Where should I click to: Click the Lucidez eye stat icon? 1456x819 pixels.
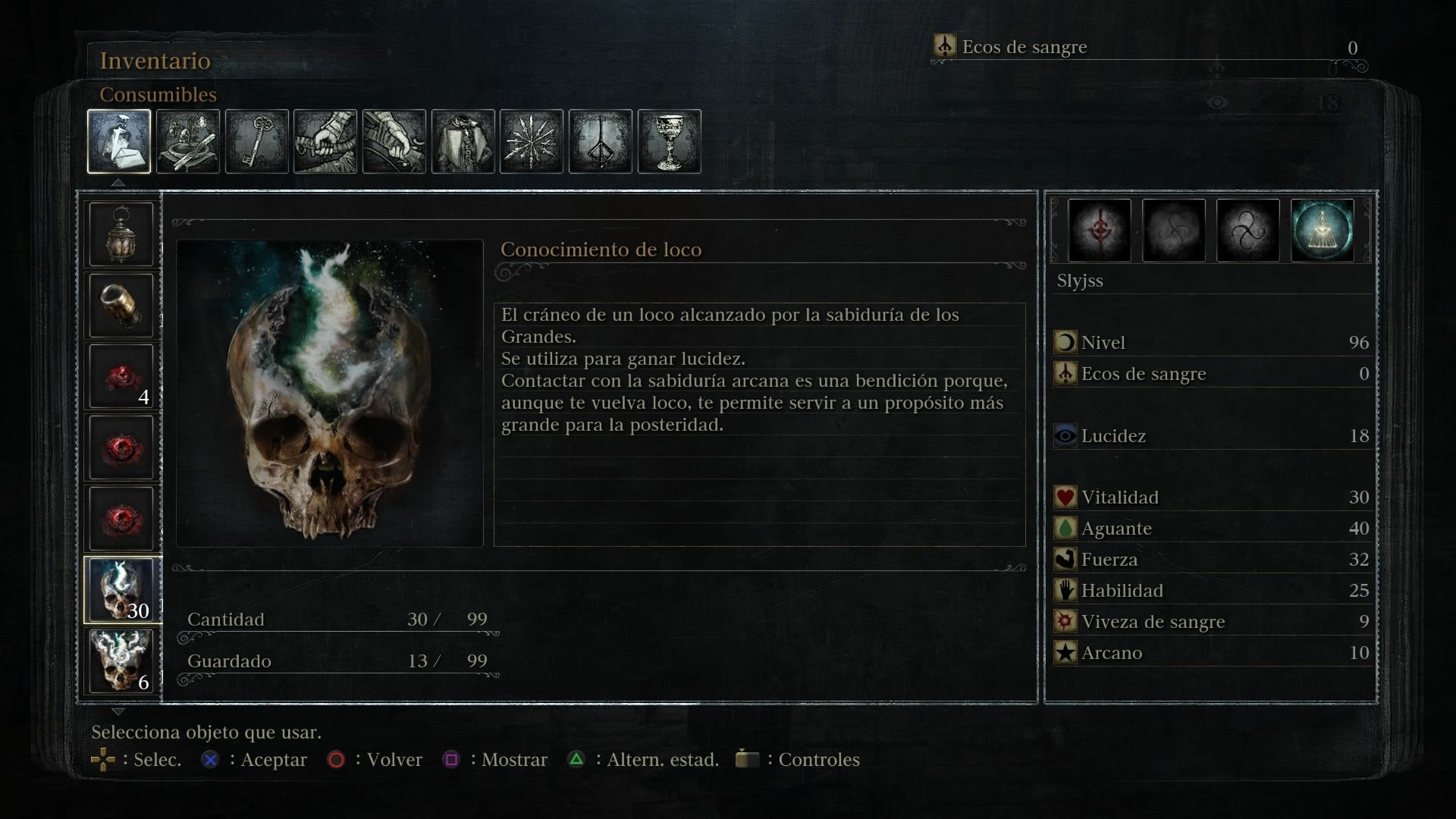(1065, 436)
